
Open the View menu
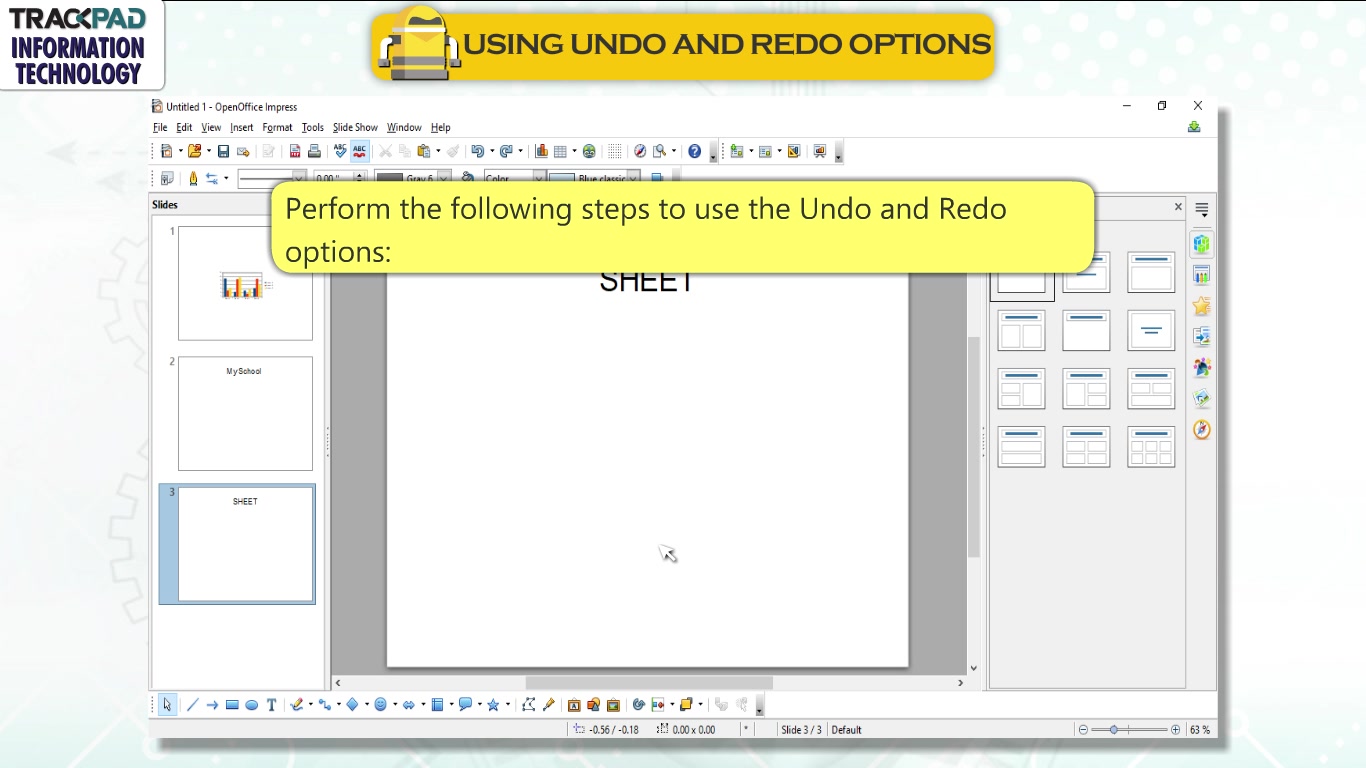(x=211, y=127)
